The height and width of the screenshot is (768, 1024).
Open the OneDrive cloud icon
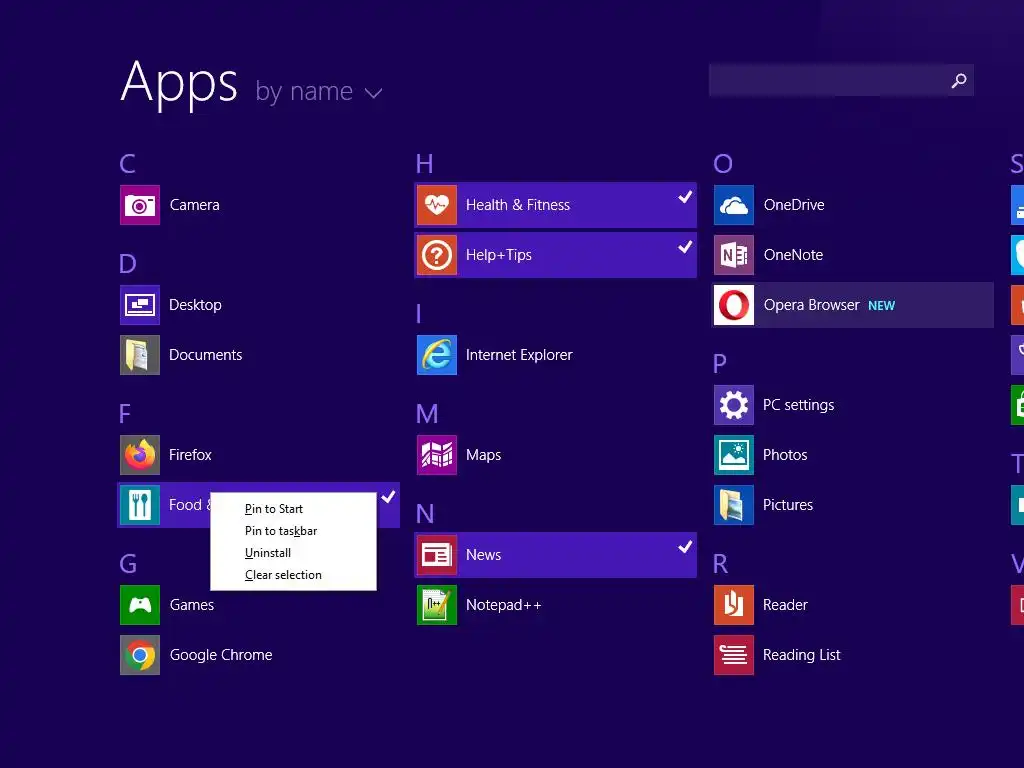click(x=734, y=205)
